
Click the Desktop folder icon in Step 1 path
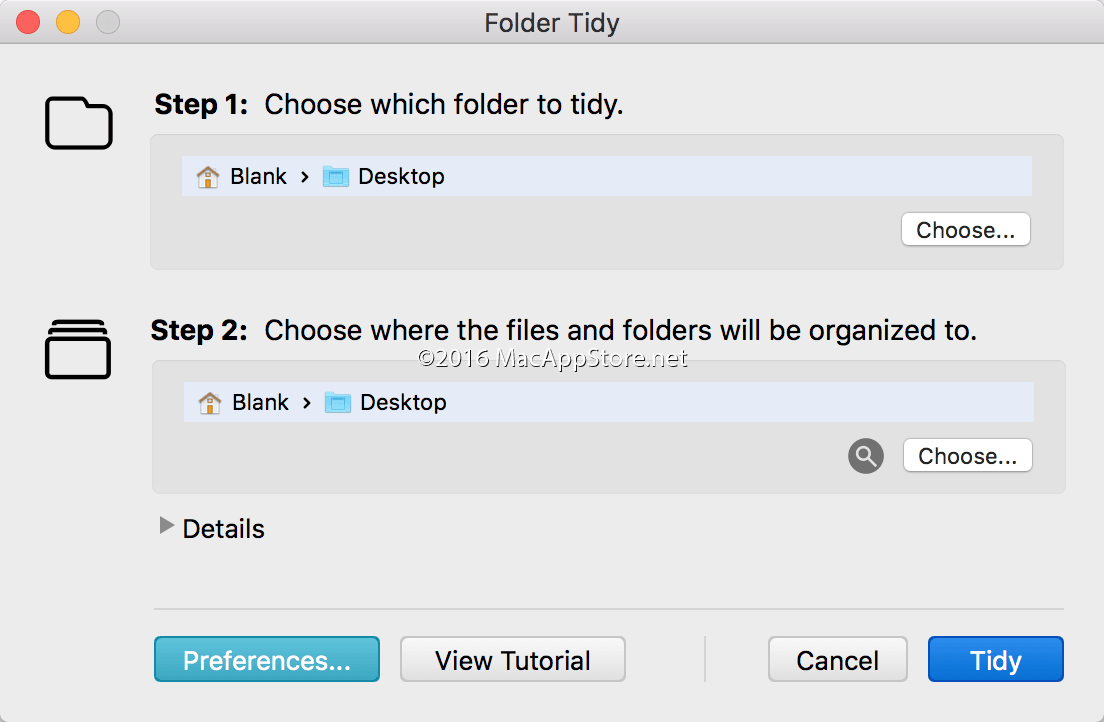336,177
